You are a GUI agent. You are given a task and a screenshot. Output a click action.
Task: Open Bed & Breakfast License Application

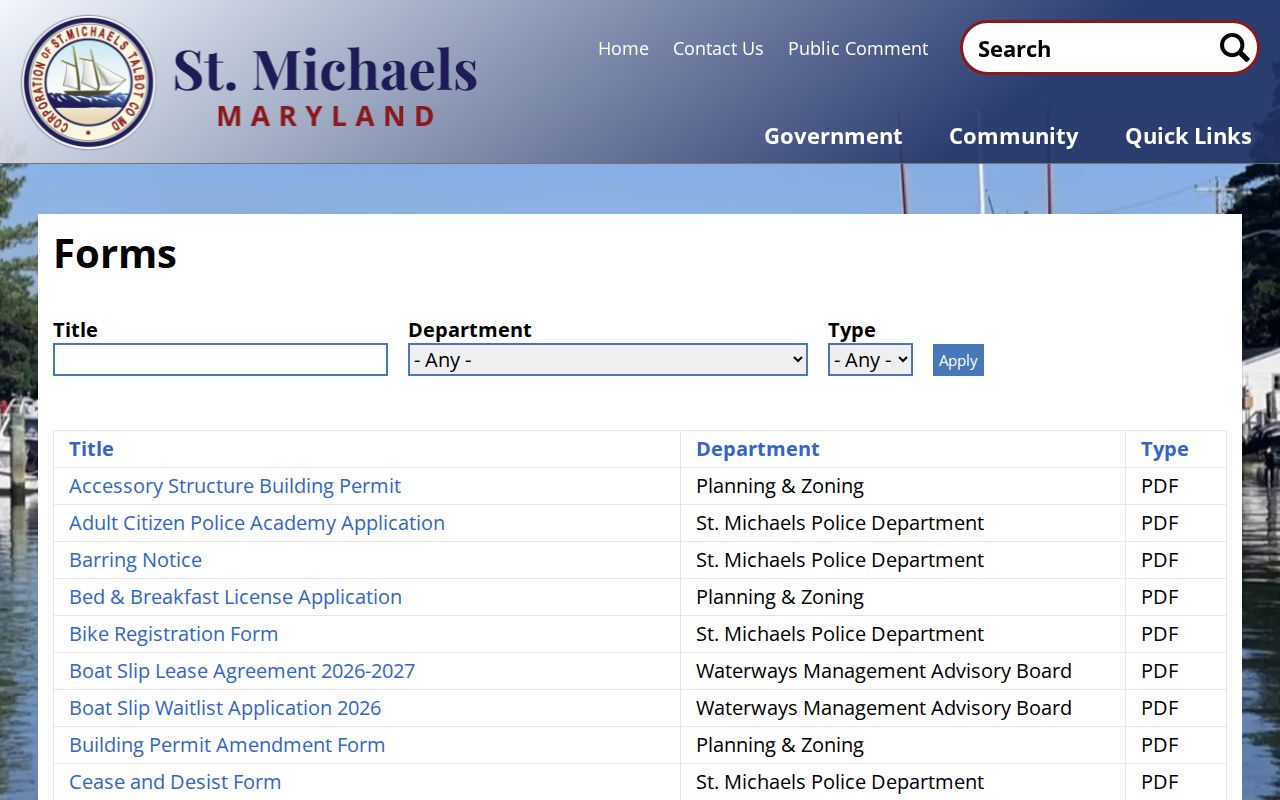(235, 597)
